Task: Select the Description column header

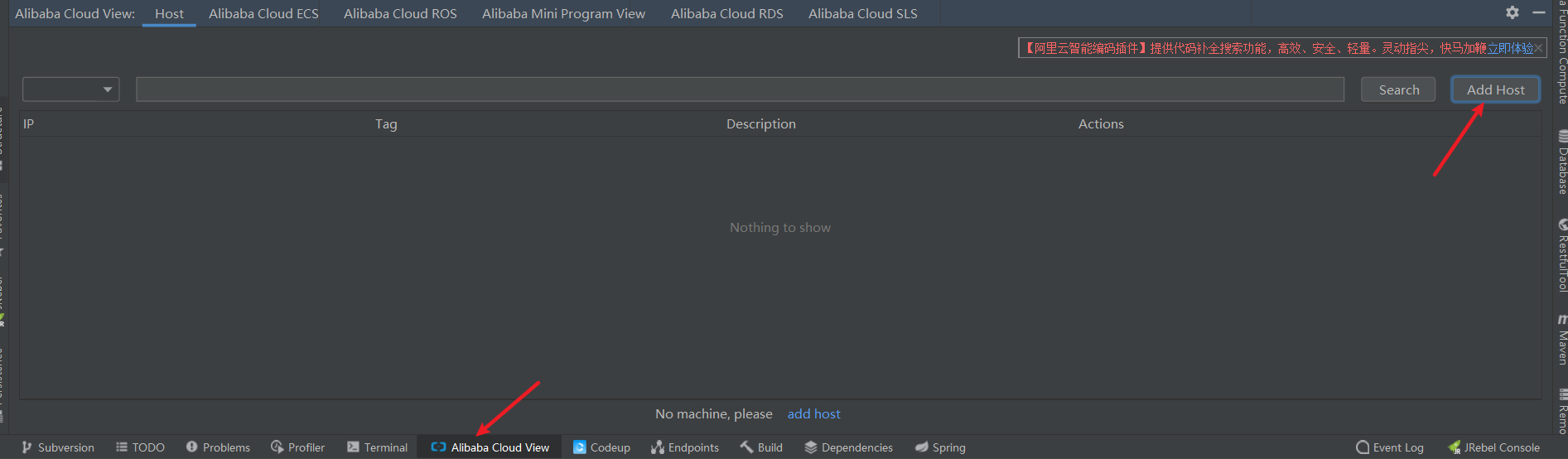Action: [x=760, y=123]
